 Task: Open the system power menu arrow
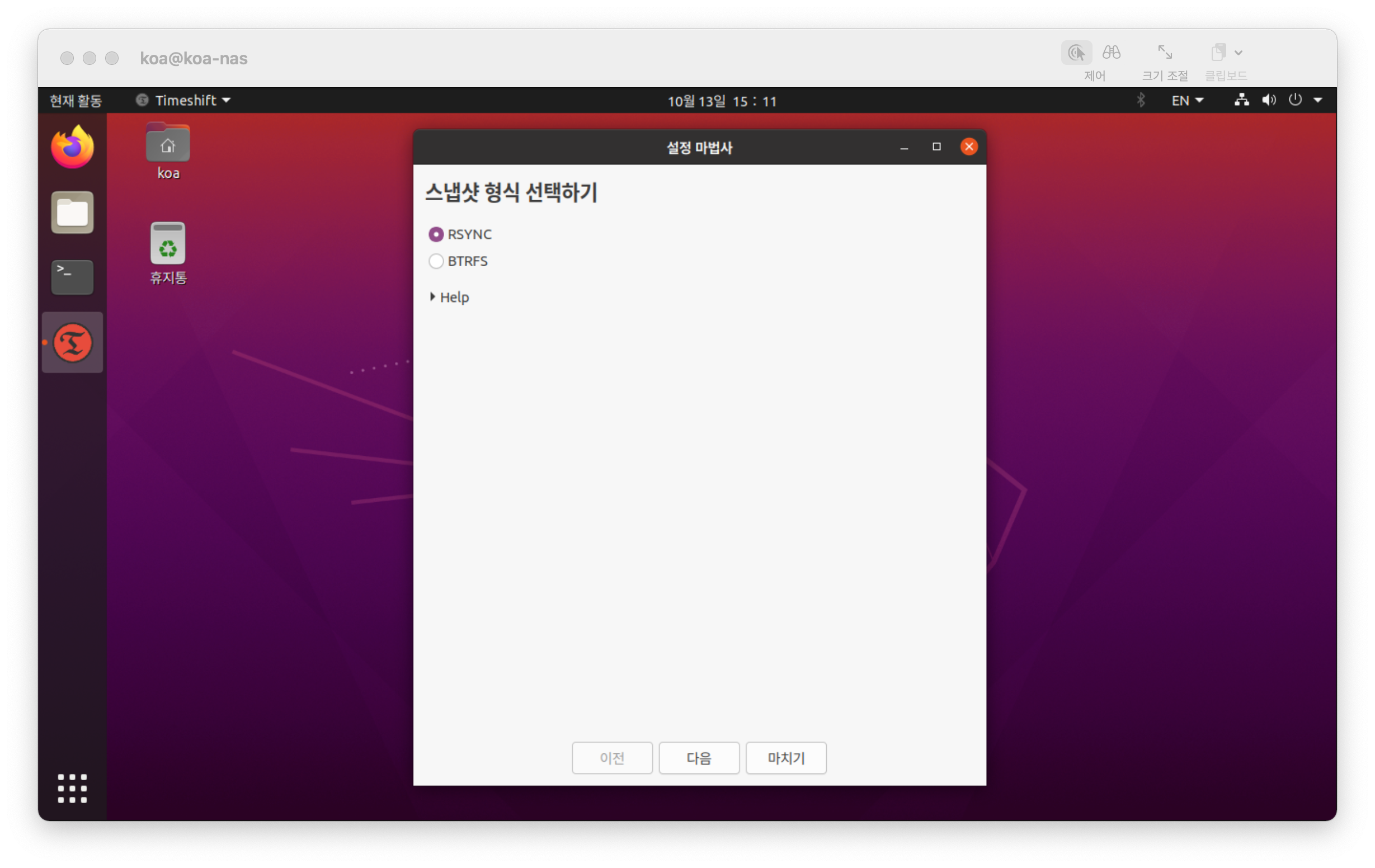point(1318,101)
